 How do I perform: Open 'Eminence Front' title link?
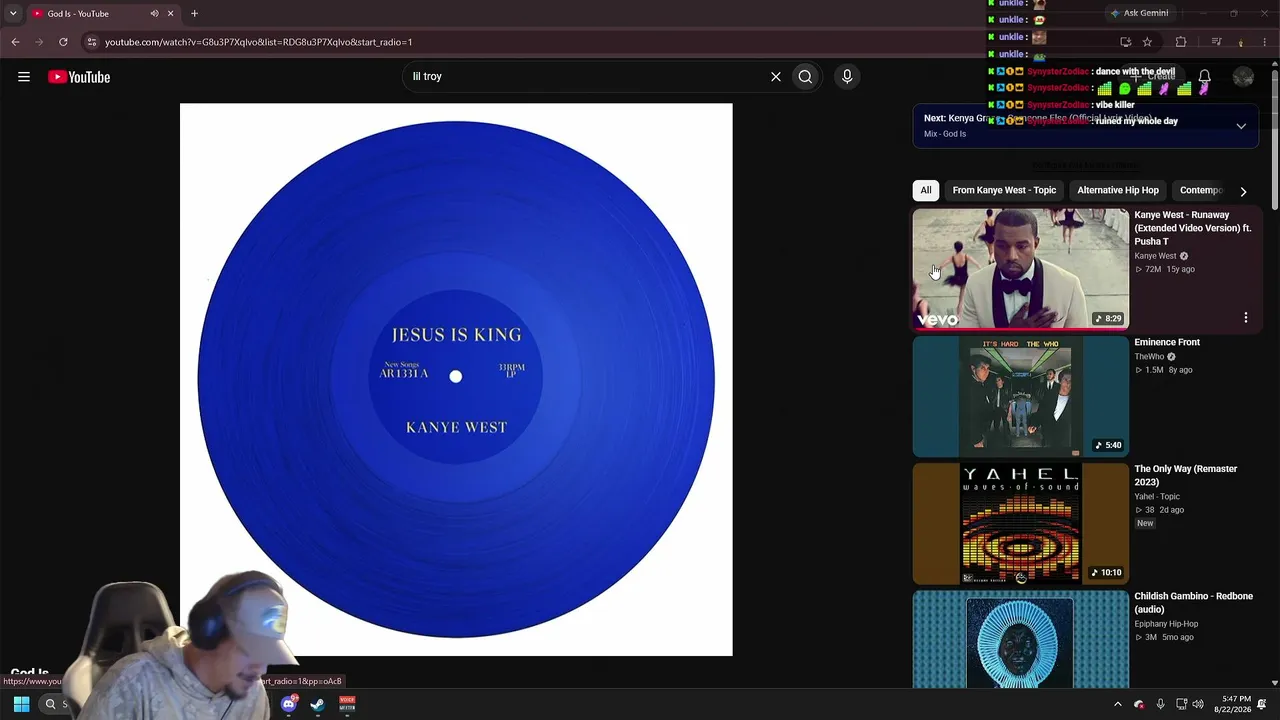[x=1167, y=342]
